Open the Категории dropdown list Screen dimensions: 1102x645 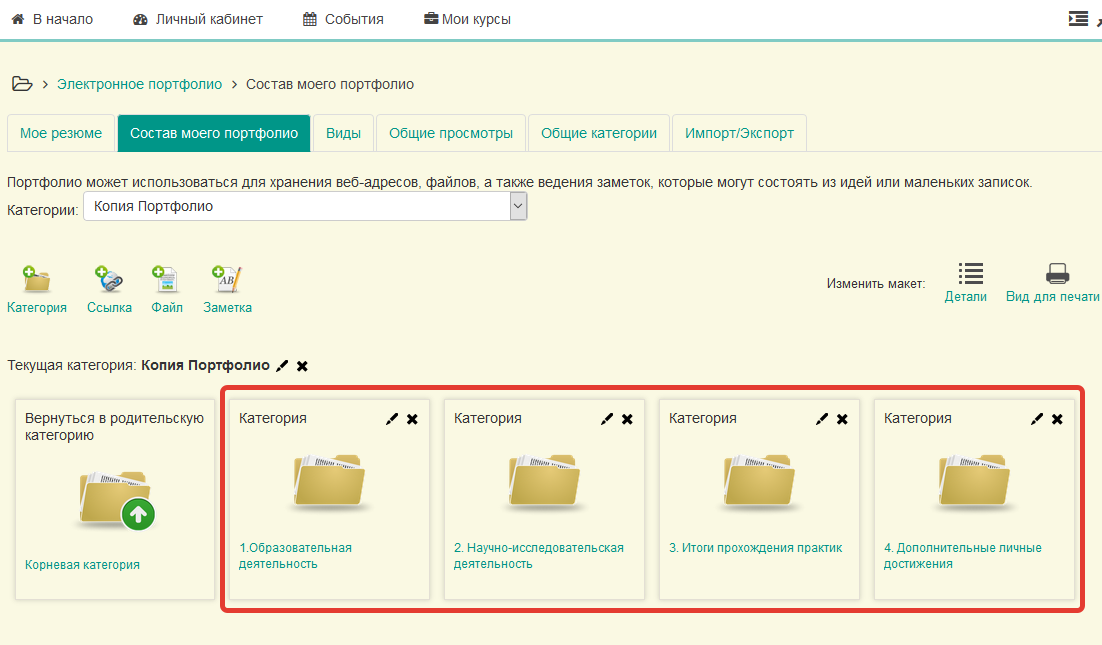pyautogui.click(x=518, y=207)
